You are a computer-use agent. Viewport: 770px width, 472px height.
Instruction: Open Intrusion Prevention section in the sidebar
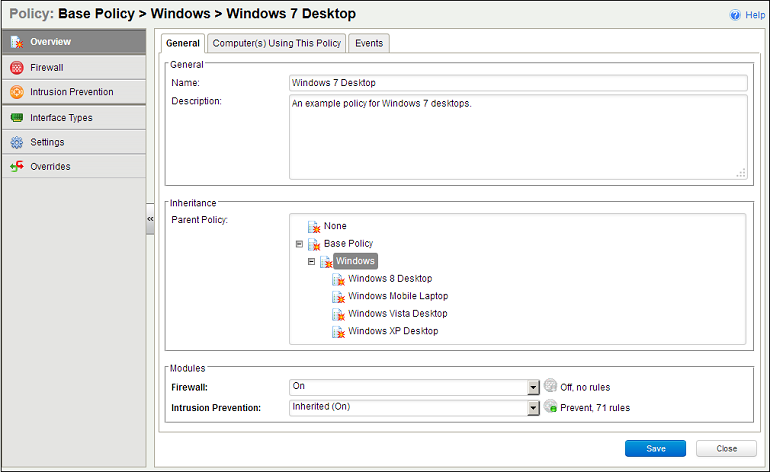(74, 92)
